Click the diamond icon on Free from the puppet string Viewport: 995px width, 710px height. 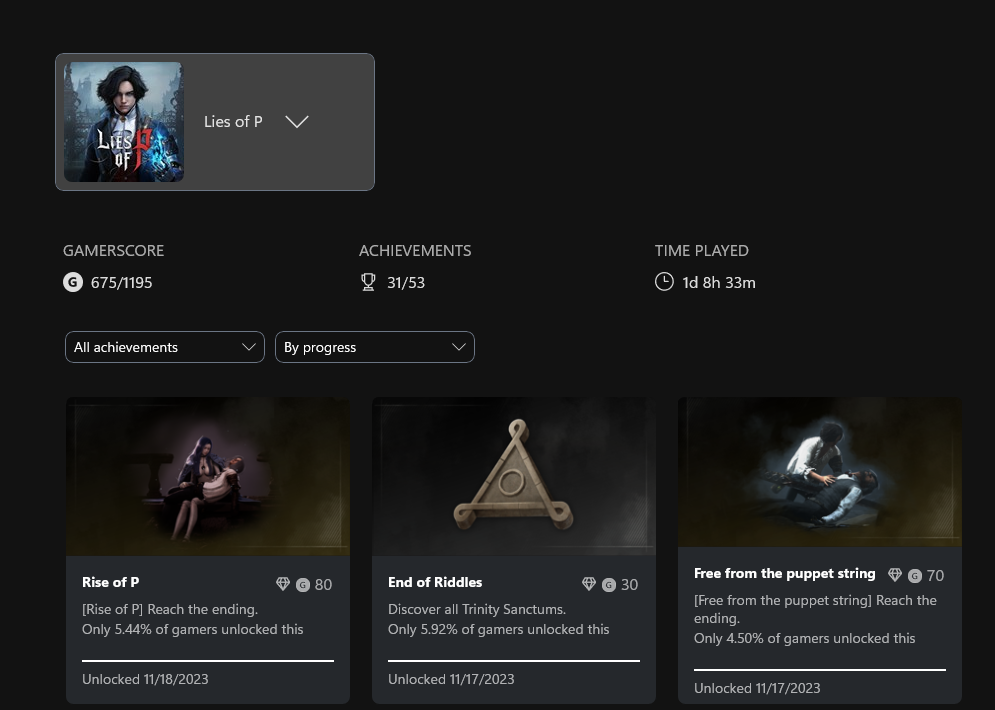895,575
